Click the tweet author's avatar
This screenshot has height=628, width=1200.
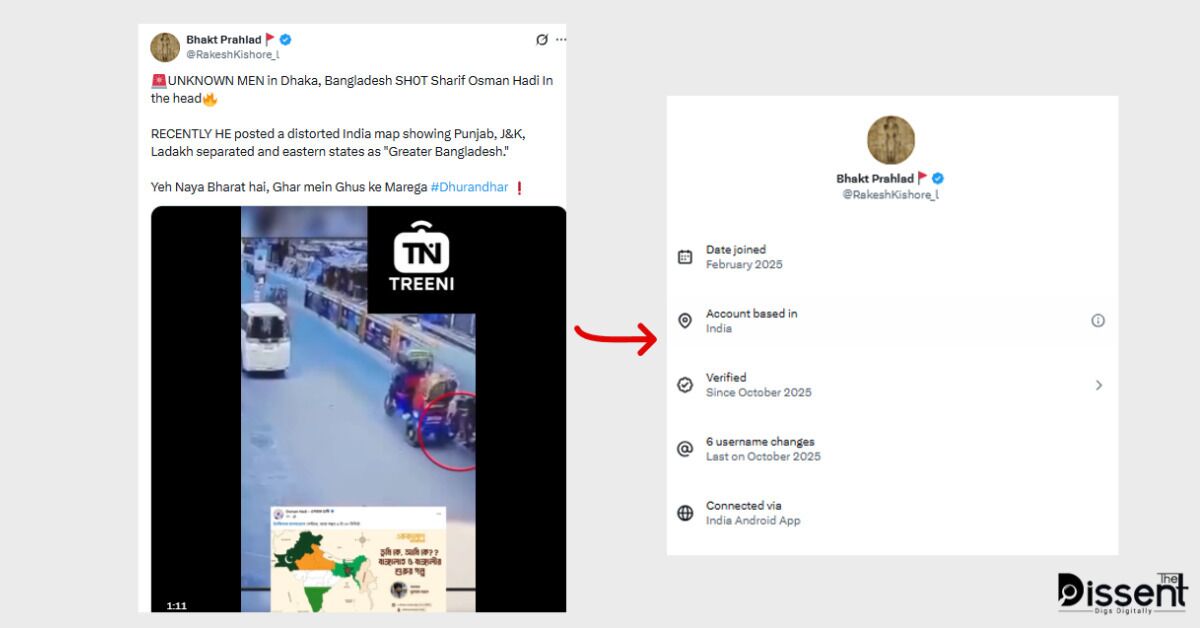165,47
